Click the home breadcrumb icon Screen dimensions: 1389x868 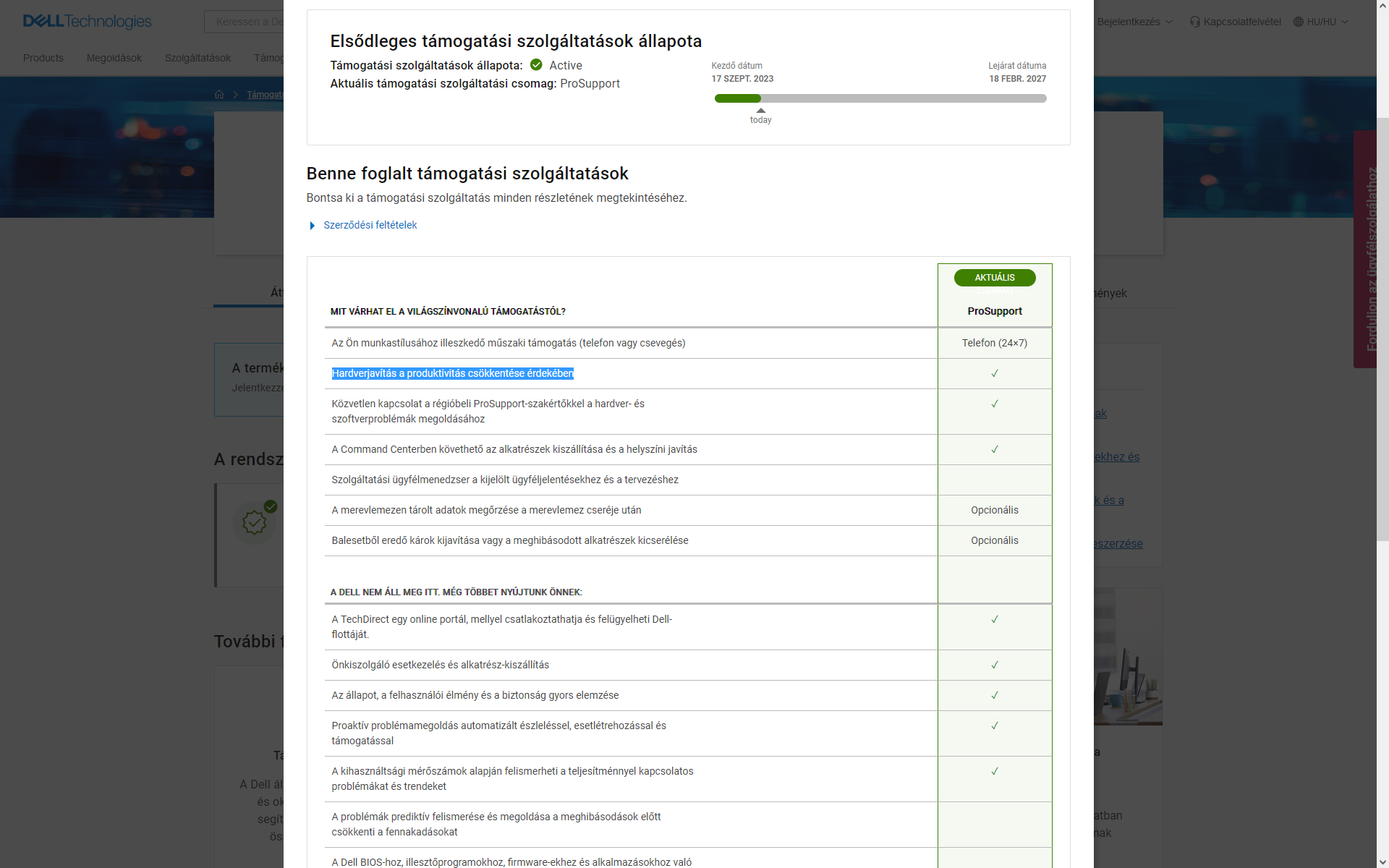pos(219,95)
